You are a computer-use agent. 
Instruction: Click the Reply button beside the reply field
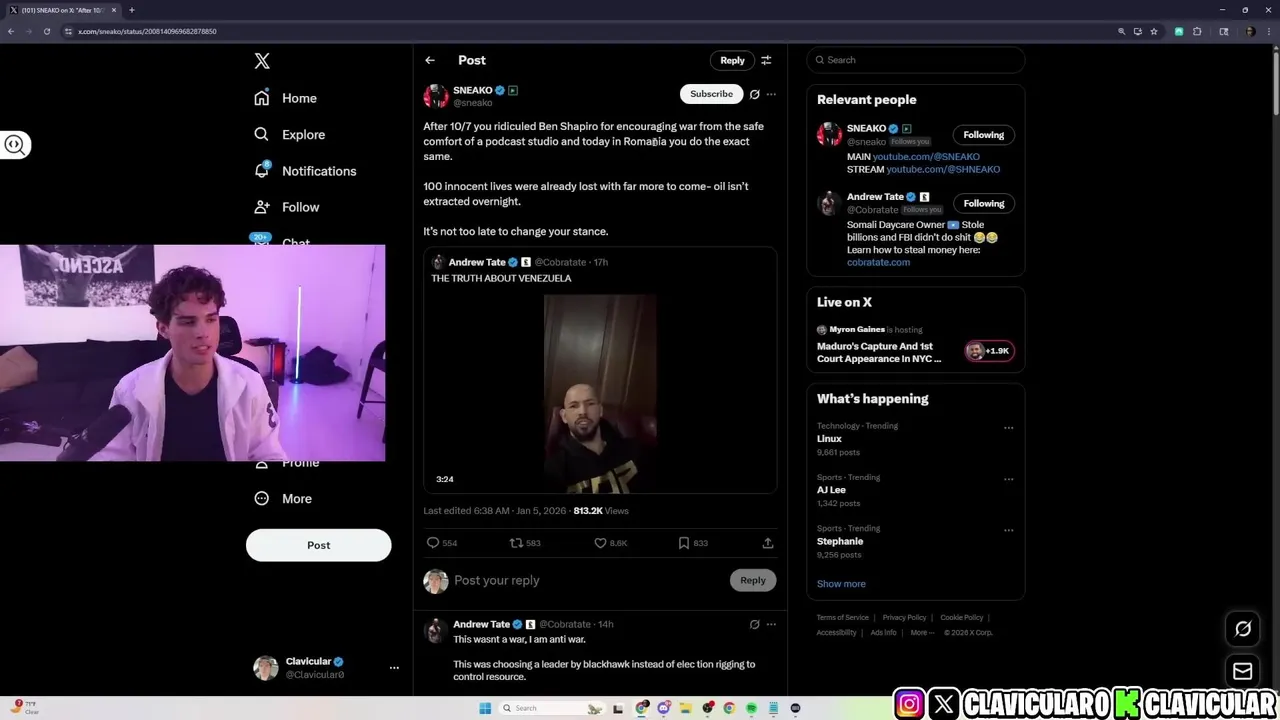(x=753, y=580)
